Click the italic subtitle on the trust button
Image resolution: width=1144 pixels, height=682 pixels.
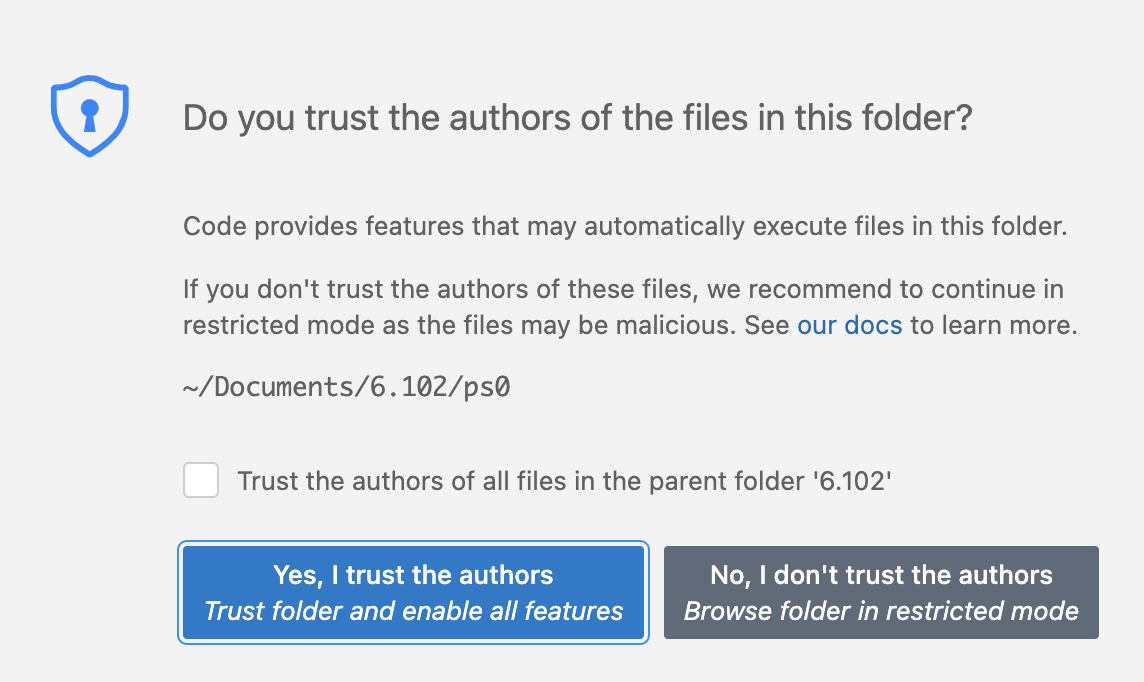coord(413,610)
